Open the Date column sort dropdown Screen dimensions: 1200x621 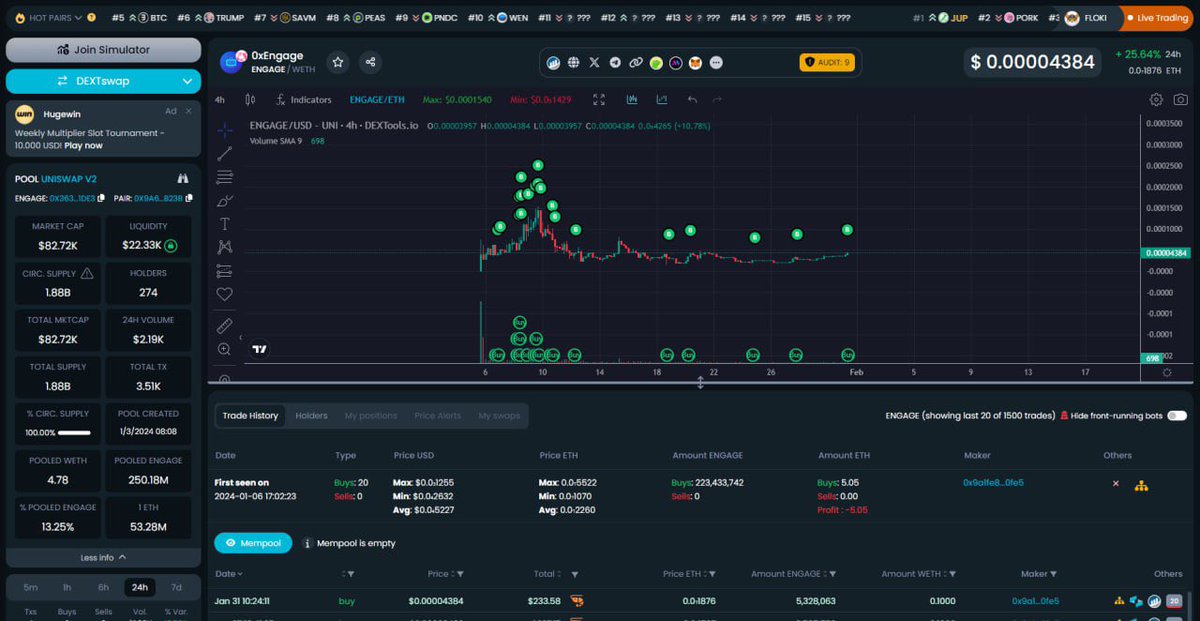230,574
